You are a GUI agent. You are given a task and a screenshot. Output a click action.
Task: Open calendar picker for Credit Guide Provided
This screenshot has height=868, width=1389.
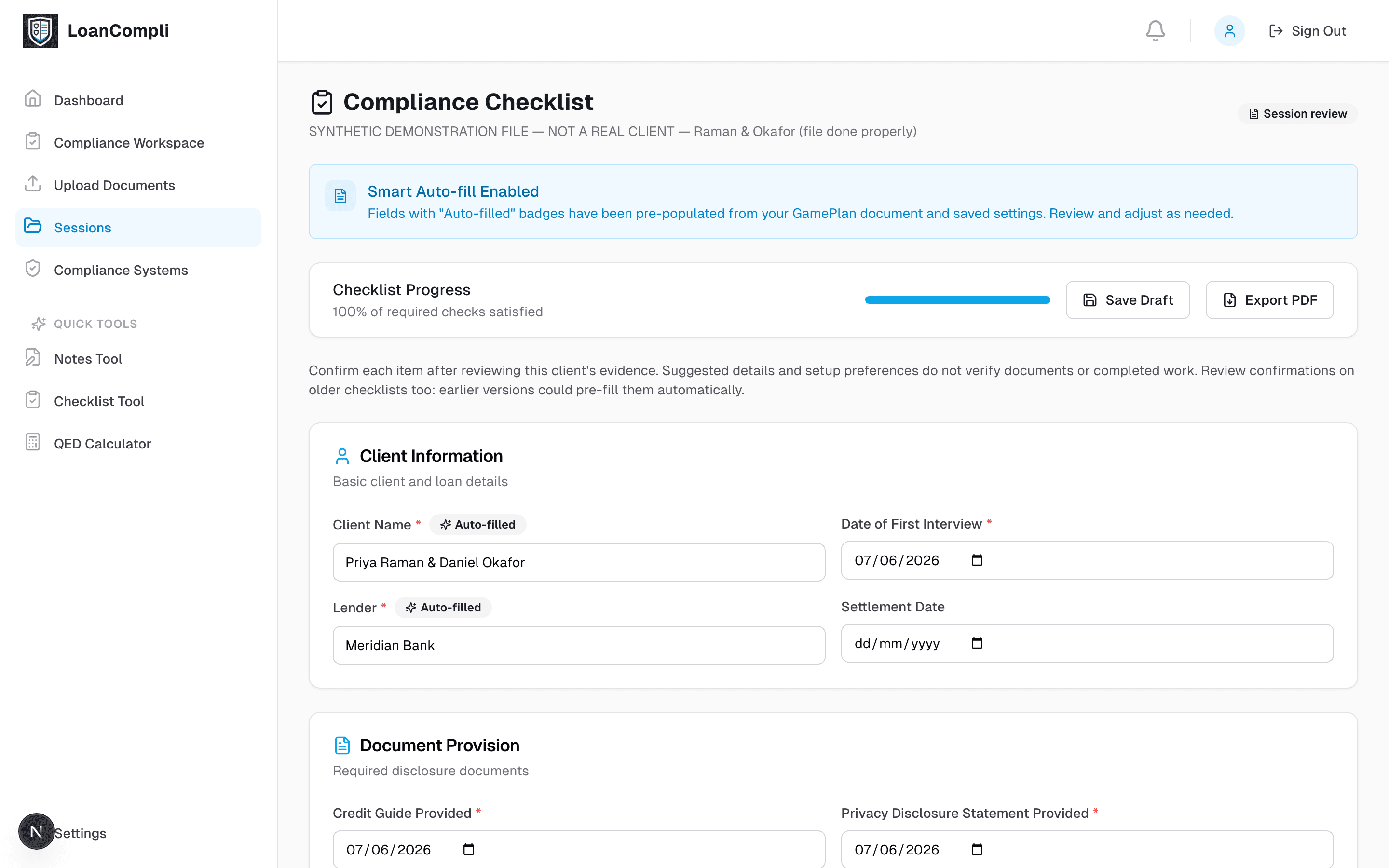pyautogui.click(x=468, y=850)
